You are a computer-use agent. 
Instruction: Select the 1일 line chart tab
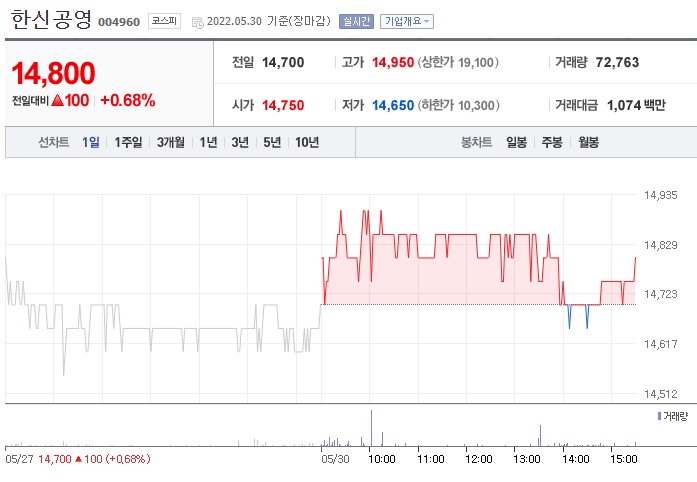(91, 142)
